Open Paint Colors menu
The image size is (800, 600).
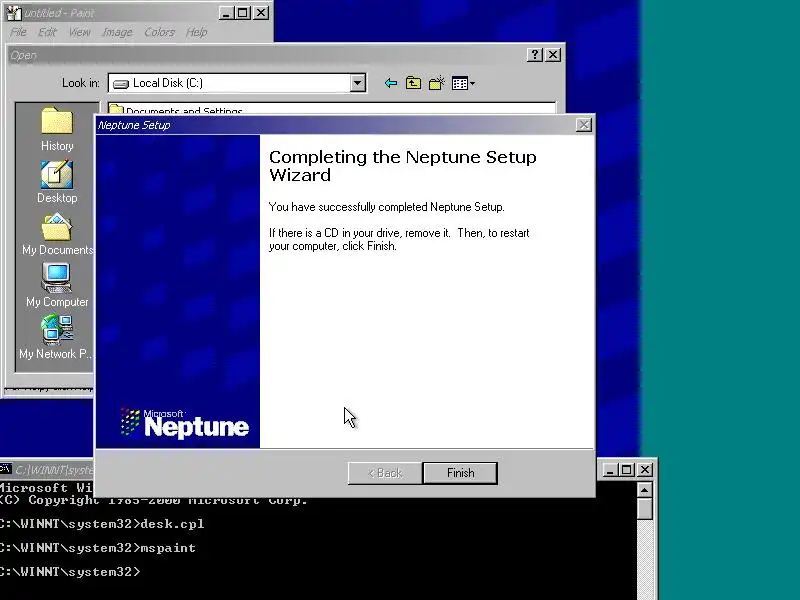point(159,32)
